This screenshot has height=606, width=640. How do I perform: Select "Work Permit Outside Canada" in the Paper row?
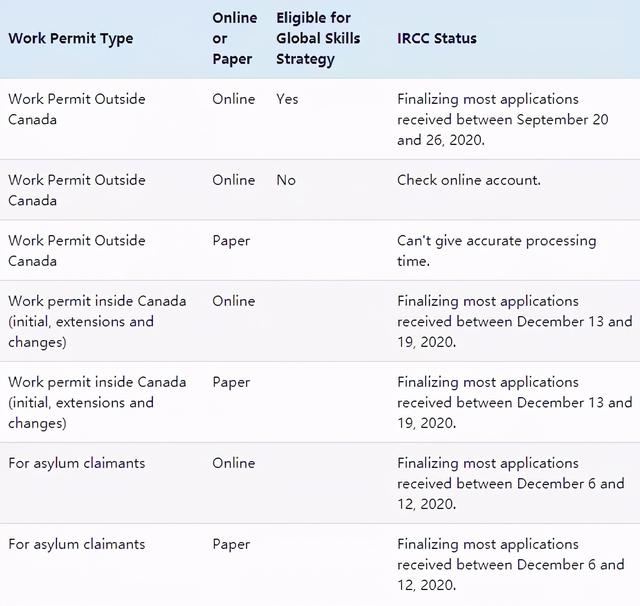click(77, 251)
